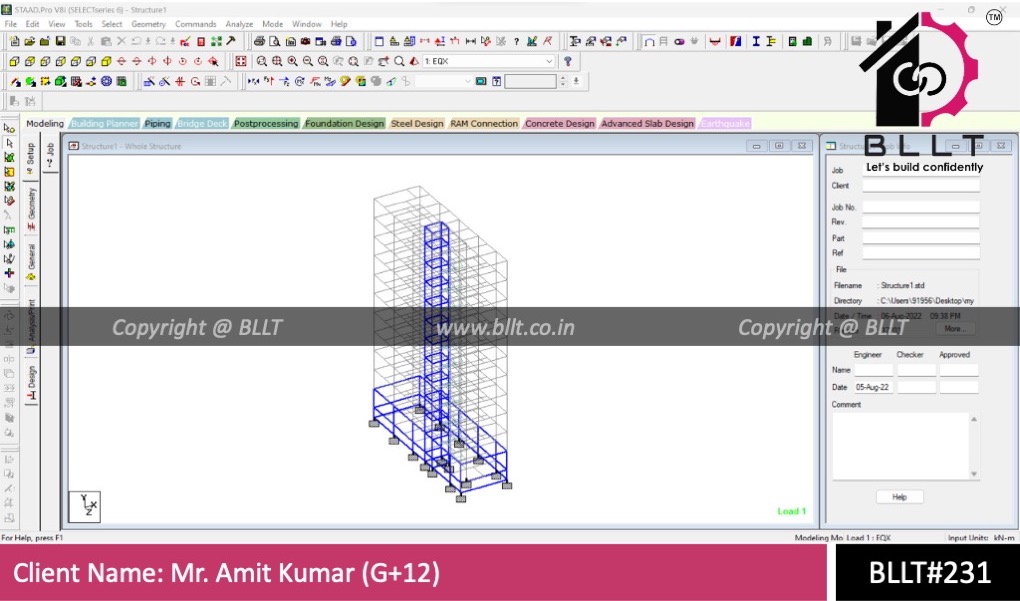Click the Engineer Date field showing 05-Aug-22
1020x601 pixels.
[x=873, y=387]
